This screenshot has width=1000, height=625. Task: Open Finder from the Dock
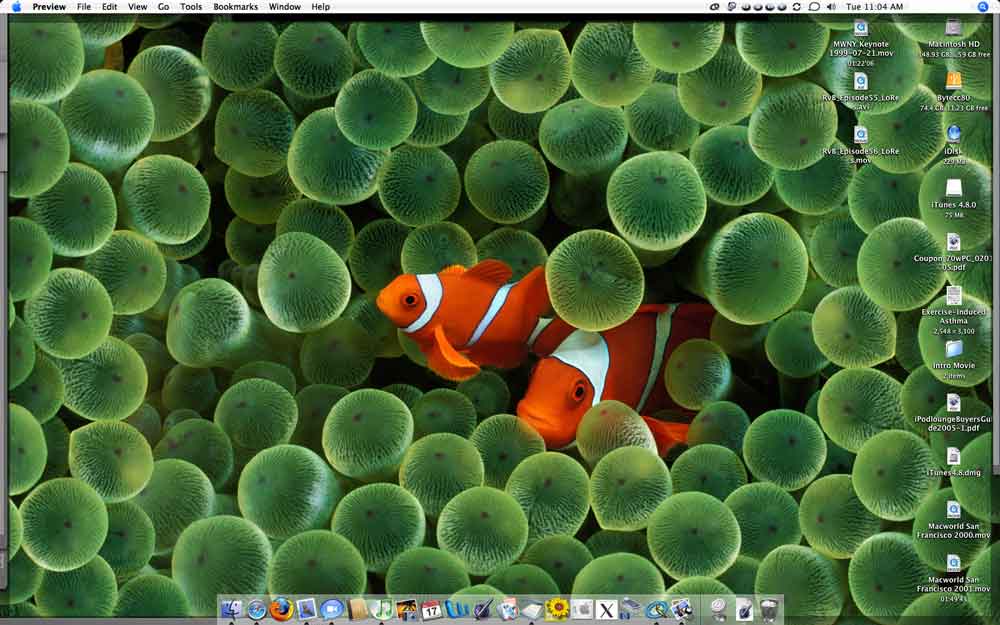(x=232, y=609)
